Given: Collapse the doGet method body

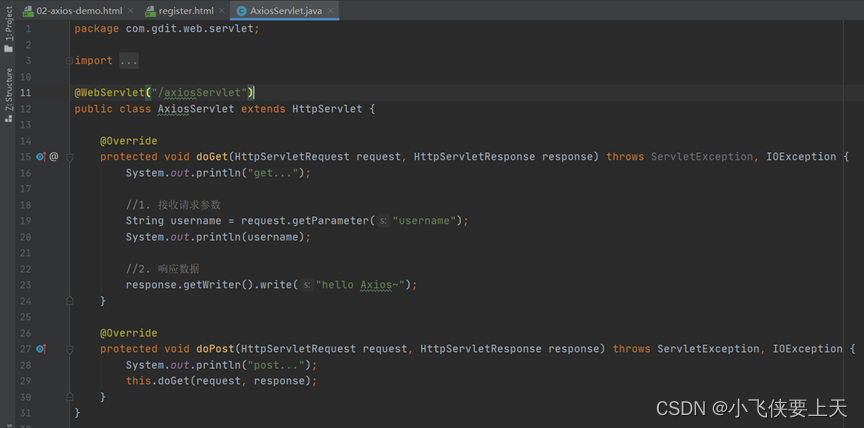Looking at the screenshot, I should point(69,157).
